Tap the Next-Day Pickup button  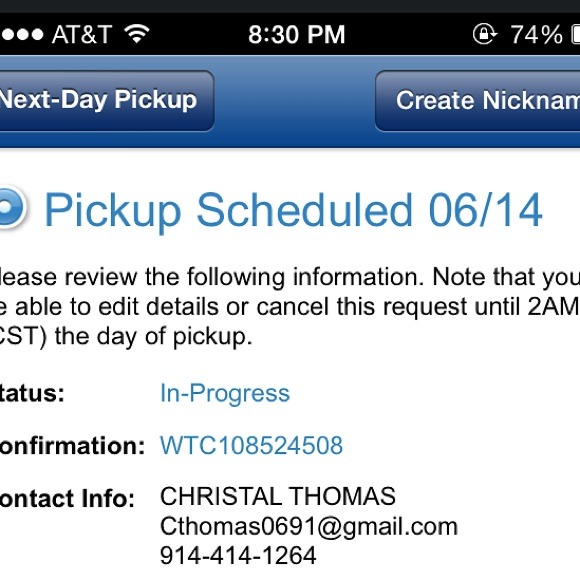(105, 101)
